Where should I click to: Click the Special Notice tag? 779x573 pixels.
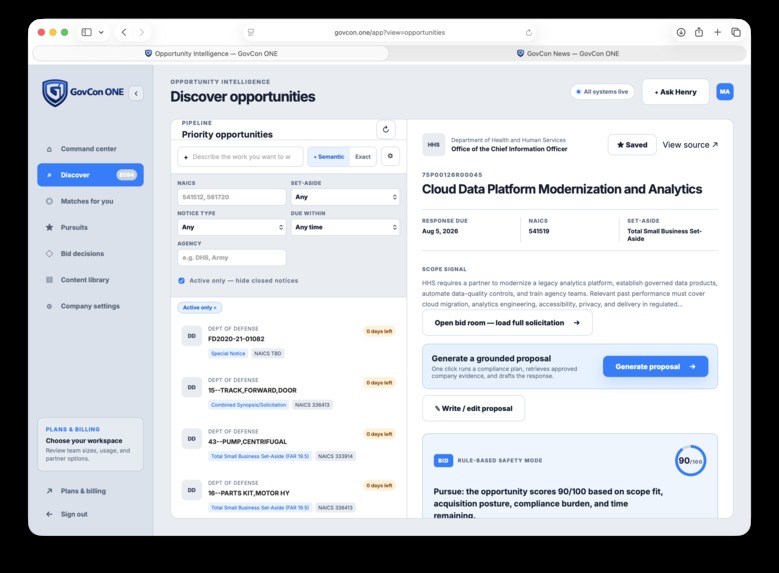click(x=228, y=353)
